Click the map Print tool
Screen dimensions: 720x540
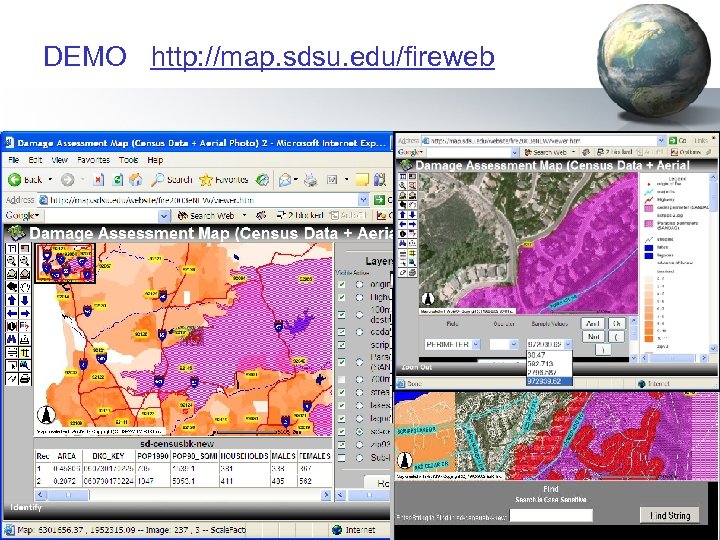[24, 379]
